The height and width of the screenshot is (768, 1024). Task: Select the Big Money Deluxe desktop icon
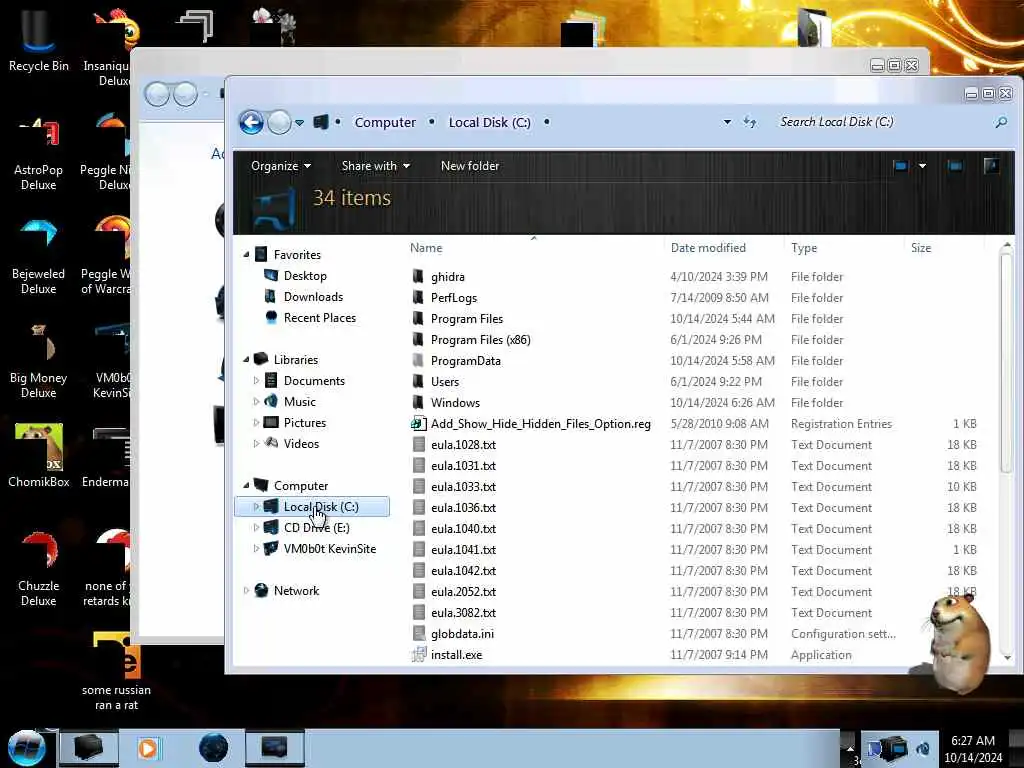(x=39, y=361)
